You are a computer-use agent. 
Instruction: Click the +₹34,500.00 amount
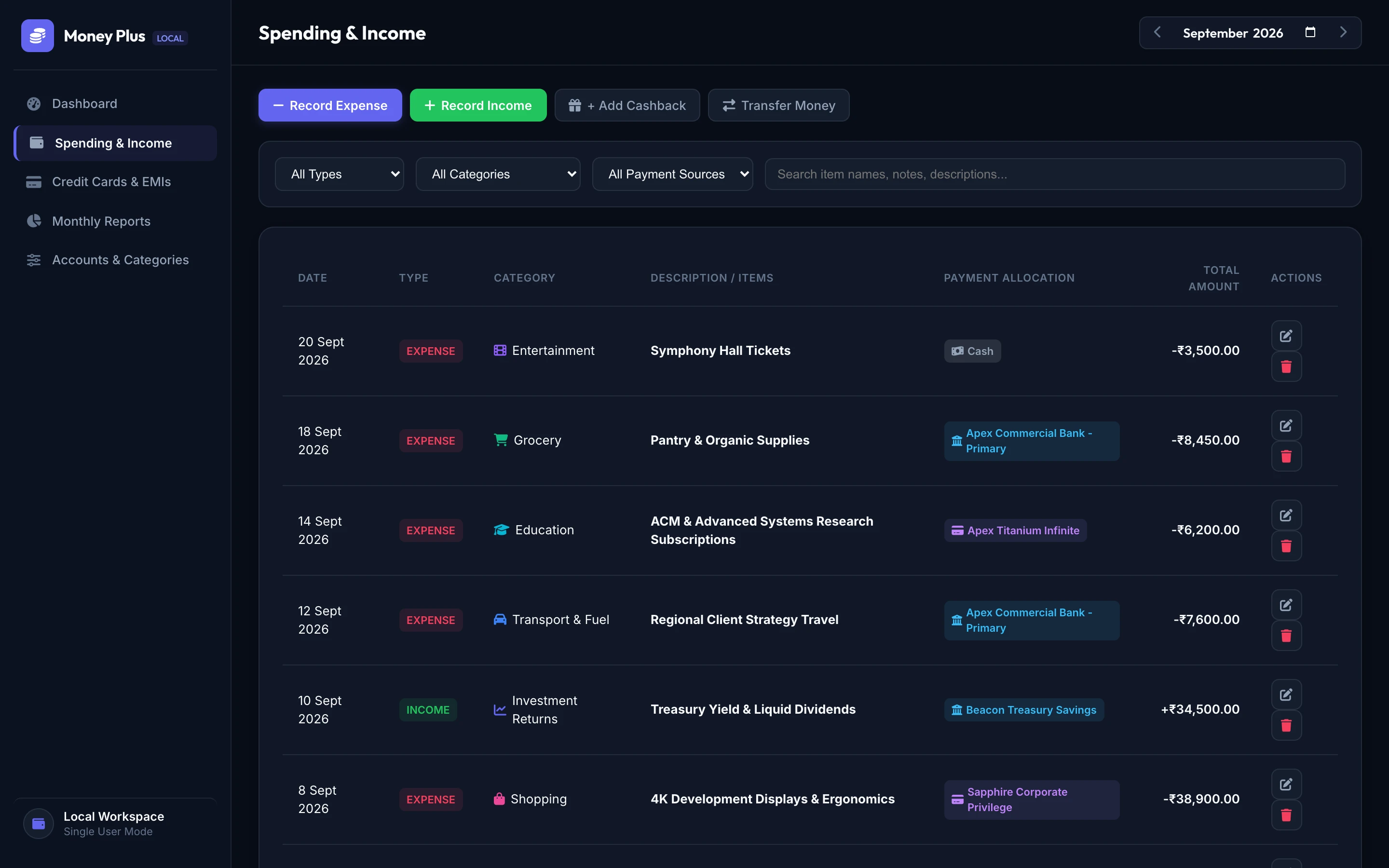click(x=1200, y=709)
